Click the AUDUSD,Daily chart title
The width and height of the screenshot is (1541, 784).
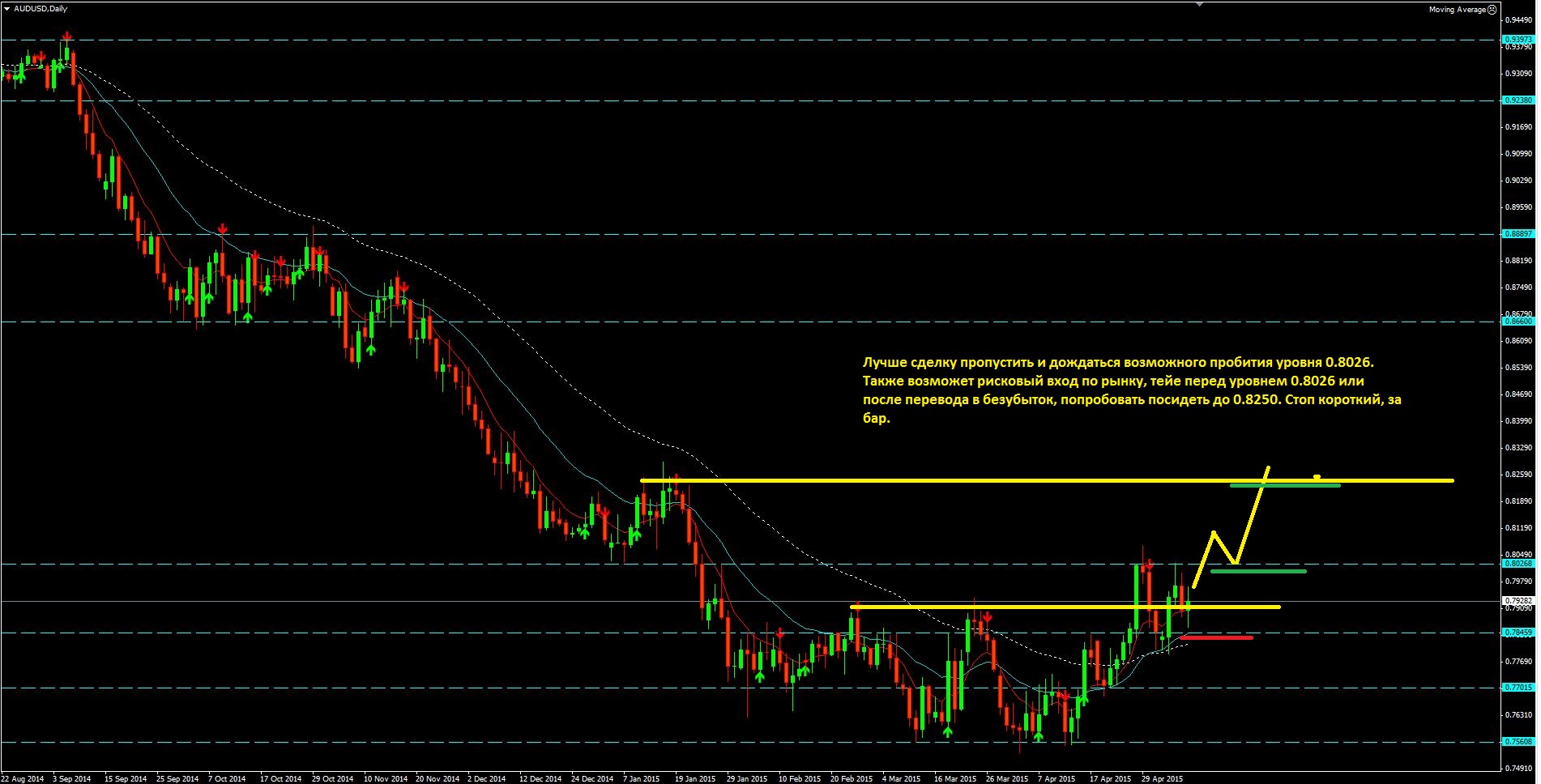41,9
